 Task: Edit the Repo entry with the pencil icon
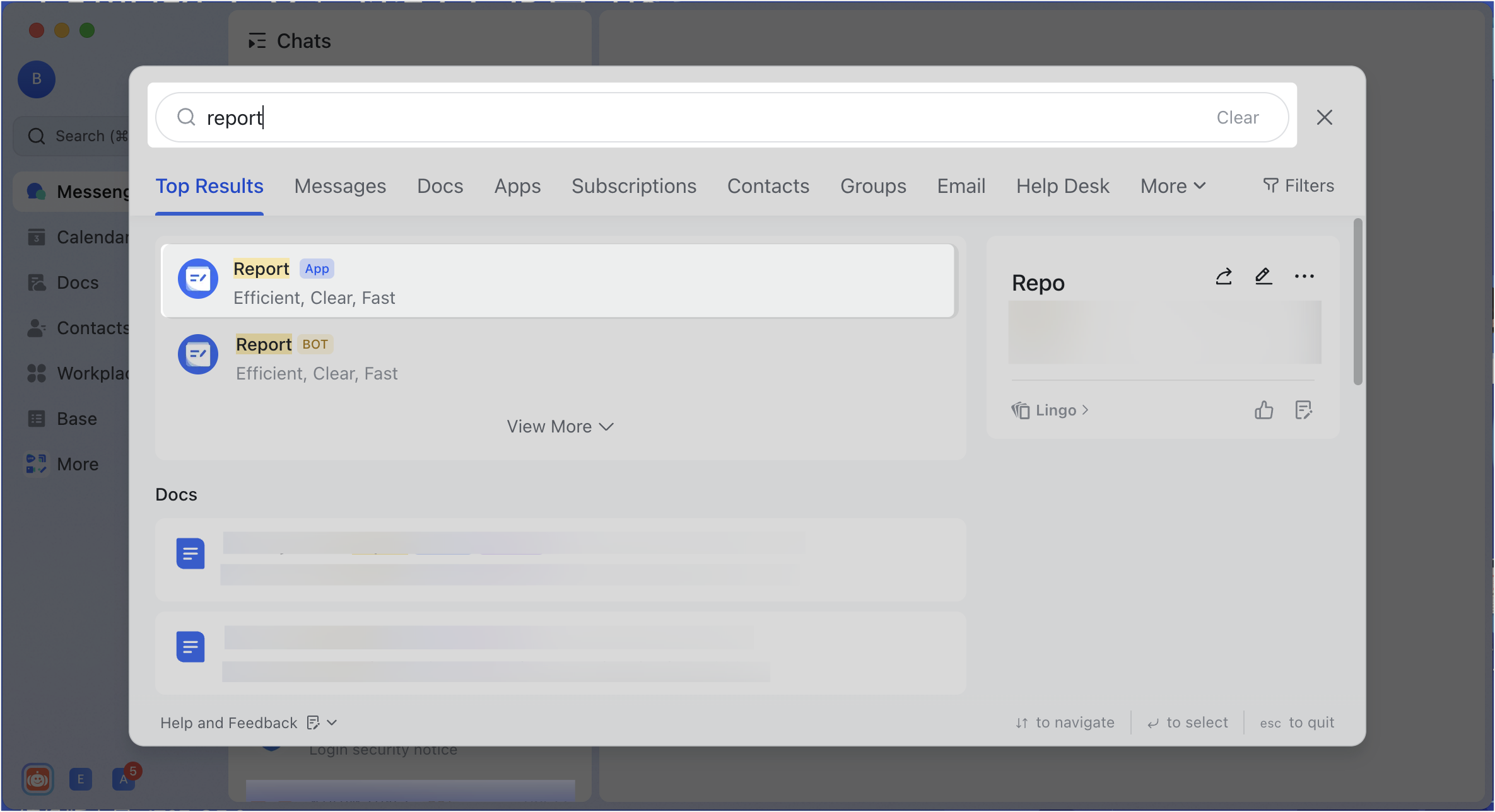pyautogui.click(x=1263, y=276)
